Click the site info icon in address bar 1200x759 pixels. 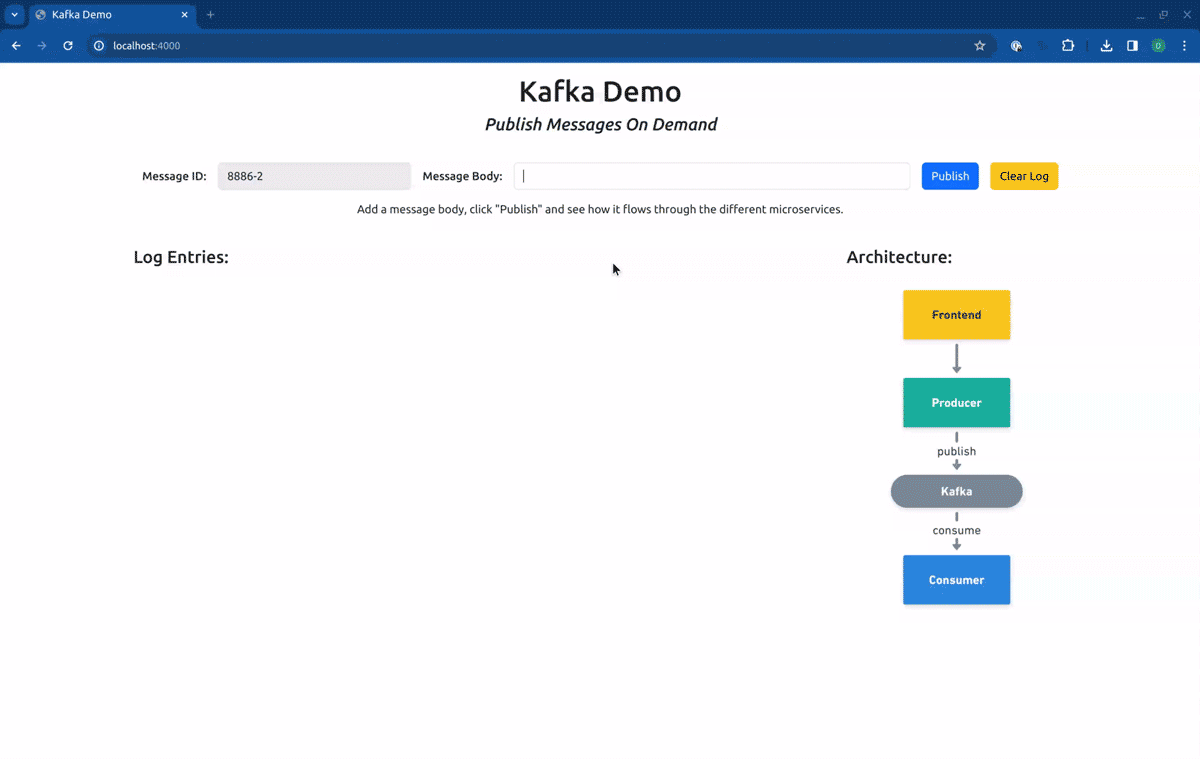[99, 46]
